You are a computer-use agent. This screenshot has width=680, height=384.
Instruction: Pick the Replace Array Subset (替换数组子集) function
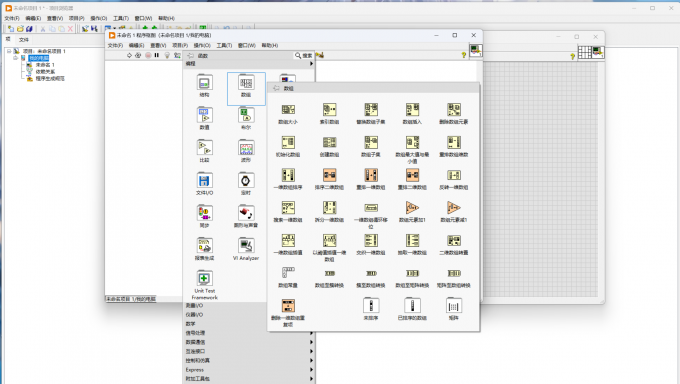(x=371, y=114)
